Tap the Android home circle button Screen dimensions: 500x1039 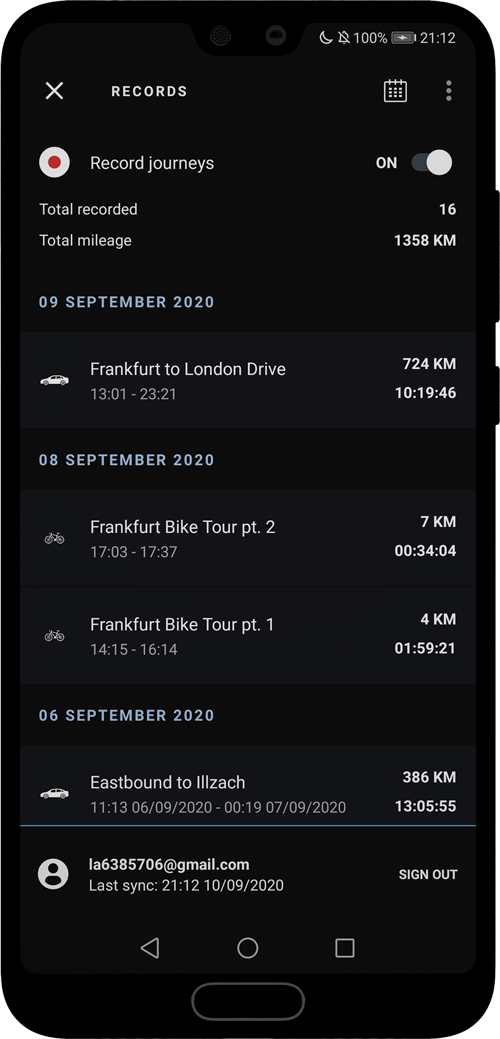click(x=248, y=948)
